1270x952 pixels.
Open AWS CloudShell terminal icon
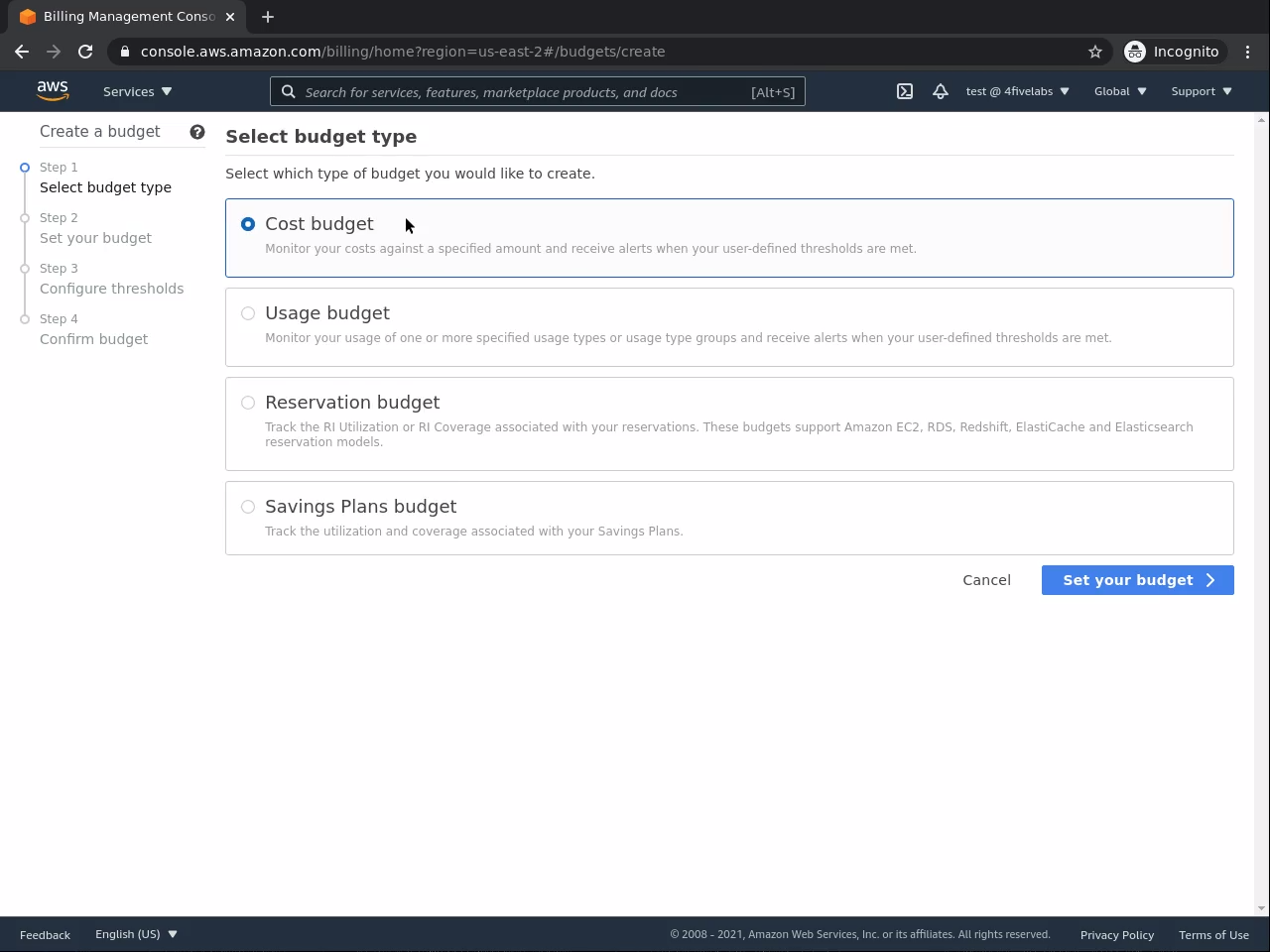click(x=905, y=91)
